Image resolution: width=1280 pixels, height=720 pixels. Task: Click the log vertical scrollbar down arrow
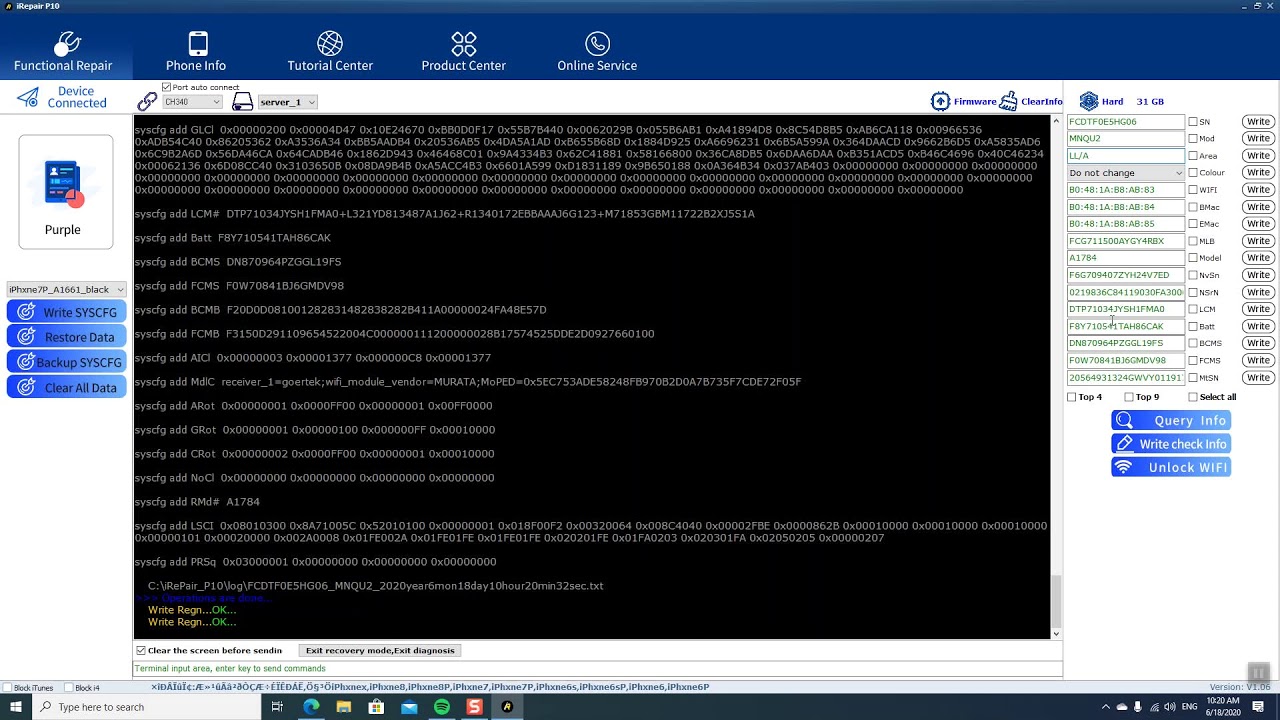(1056, 634)
